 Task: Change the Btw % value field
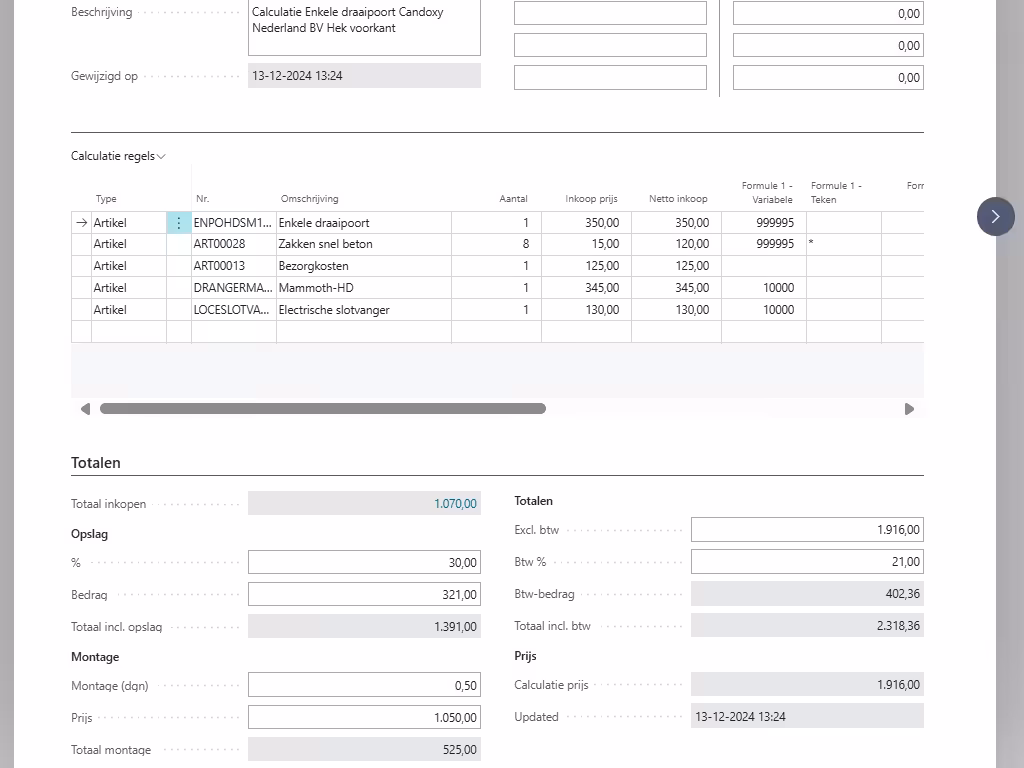[x=806, y=562]
